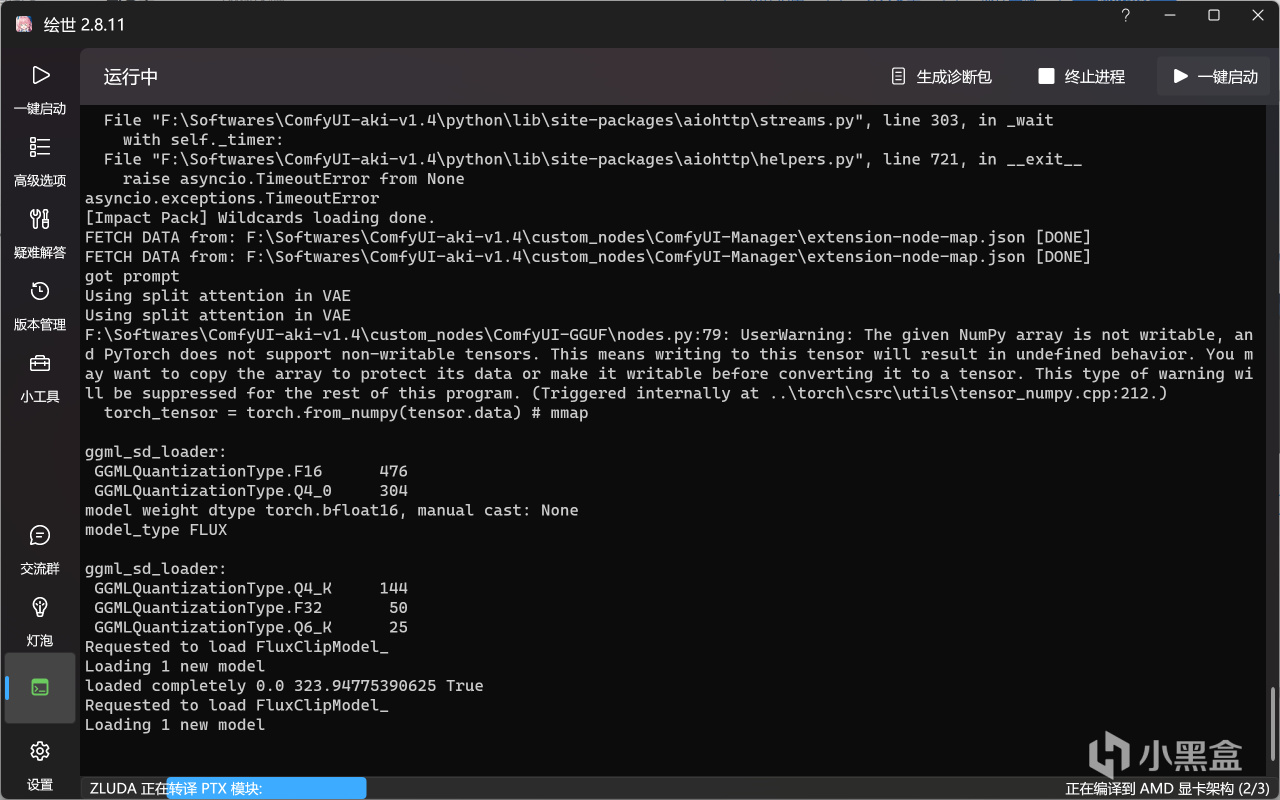1280x800 pixels.
Task: Open the 交流群 chat group page
Action: point(40,549)
